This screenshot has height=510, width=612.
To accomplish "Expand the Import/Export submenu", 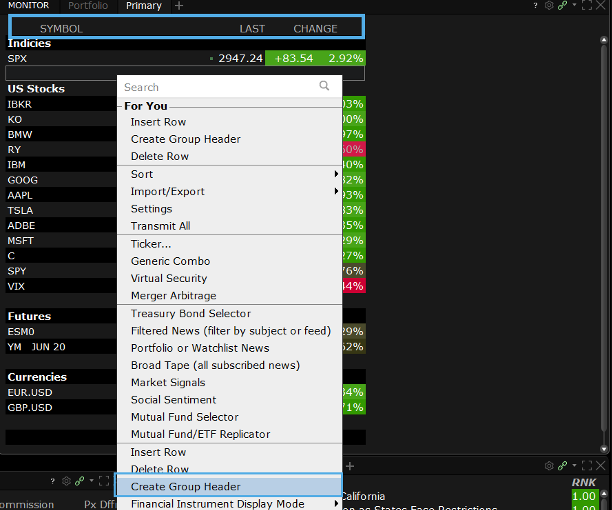I will (x=230, y=191).
